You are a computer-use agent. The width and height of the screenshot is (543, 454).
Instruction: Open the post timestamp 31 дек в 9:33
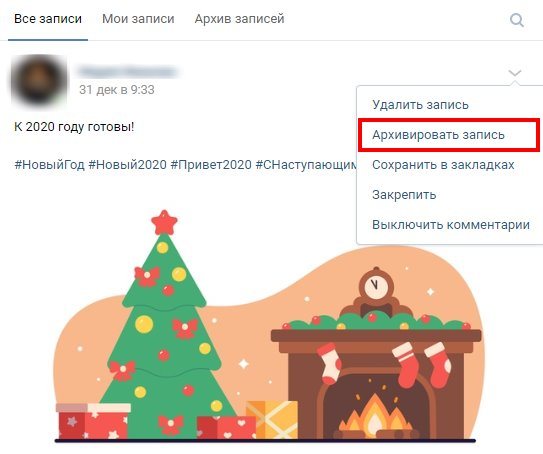(x=117, y=90)
